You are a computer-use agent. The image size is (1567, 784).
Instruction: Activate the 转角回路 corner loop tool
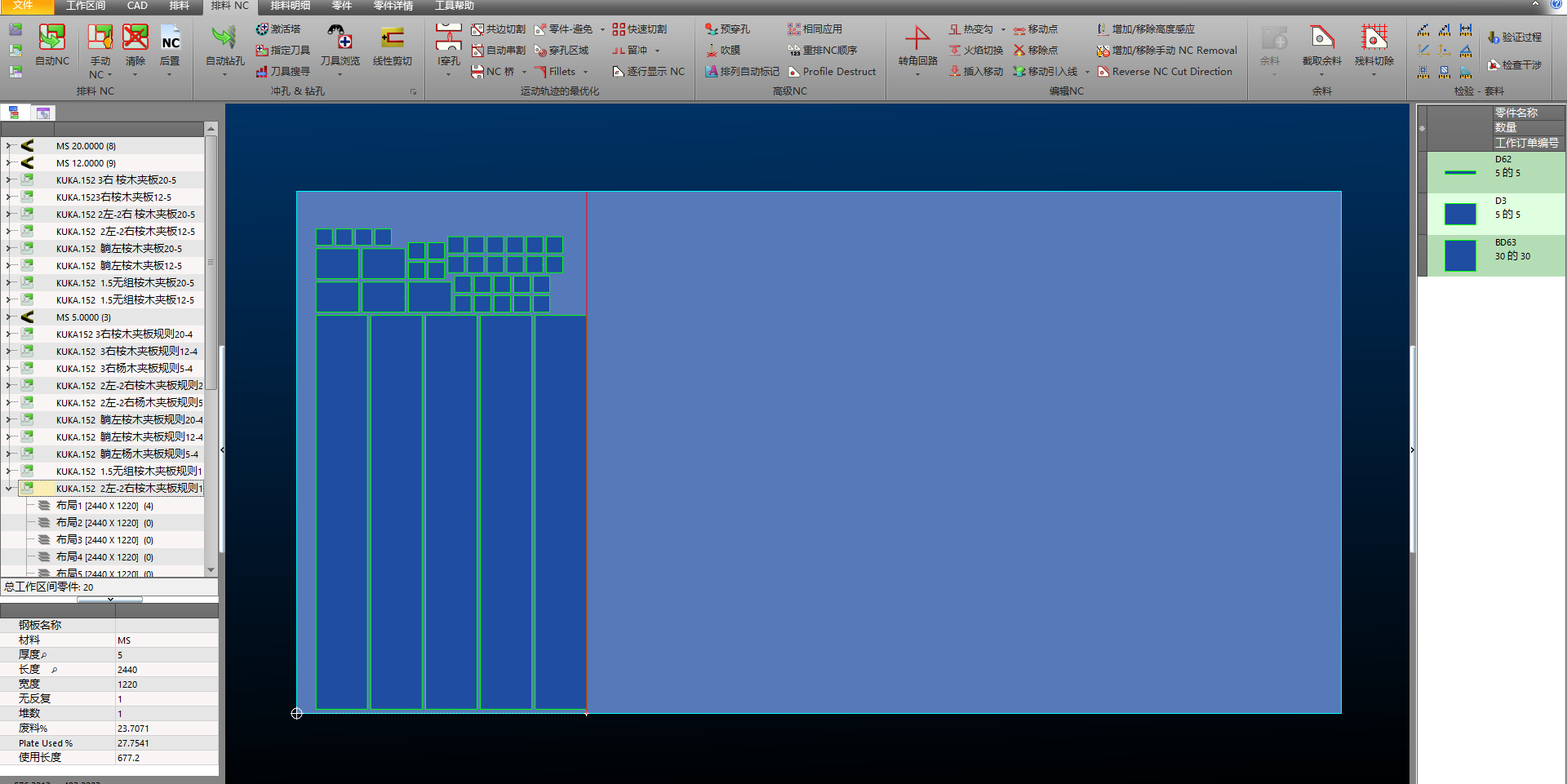[x=917, y=45]
